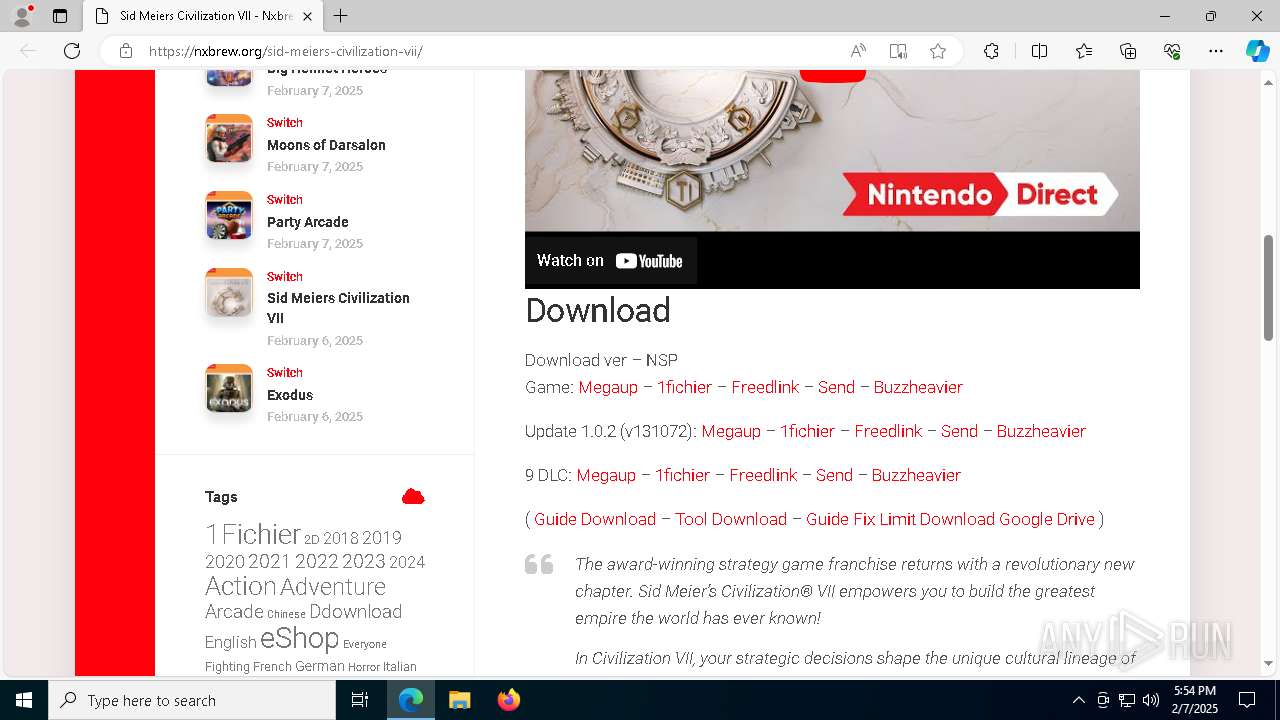Select the eShop tag
This screenshot has height=720, width=1280.
point(299,638)
